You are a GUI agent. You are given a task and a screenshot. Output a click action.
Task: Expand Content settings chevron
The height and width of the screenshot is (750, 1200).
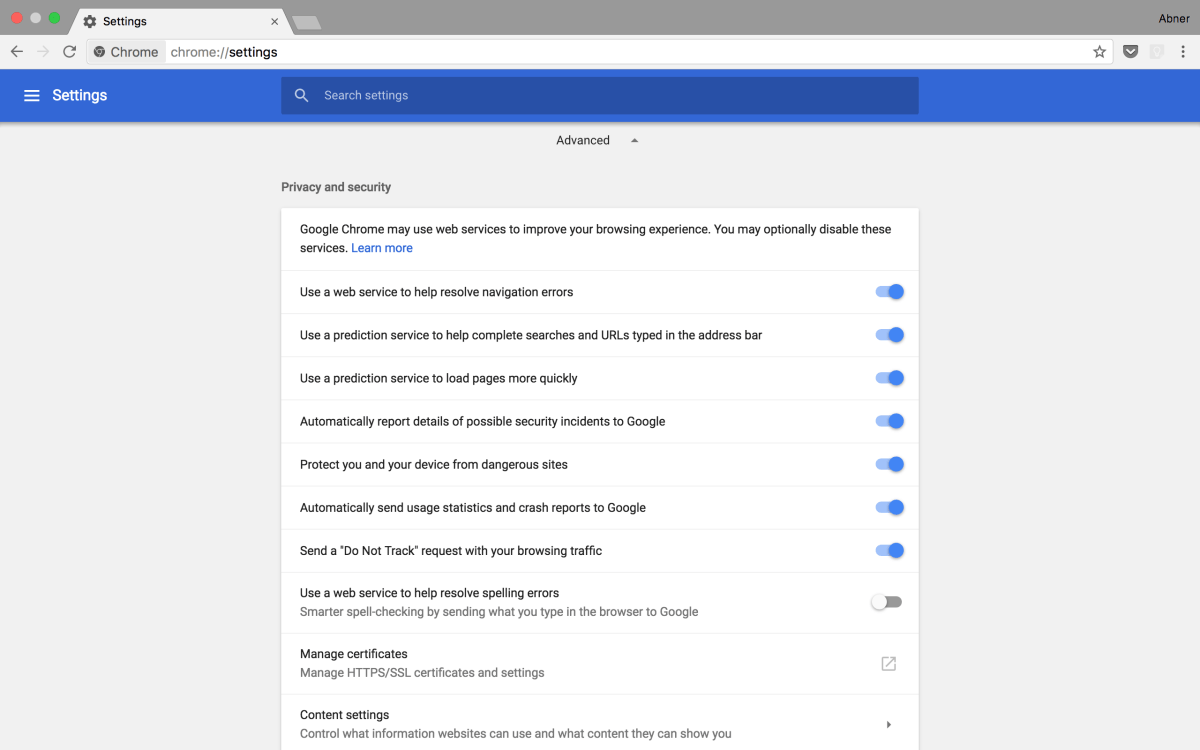tap(888, 724)
